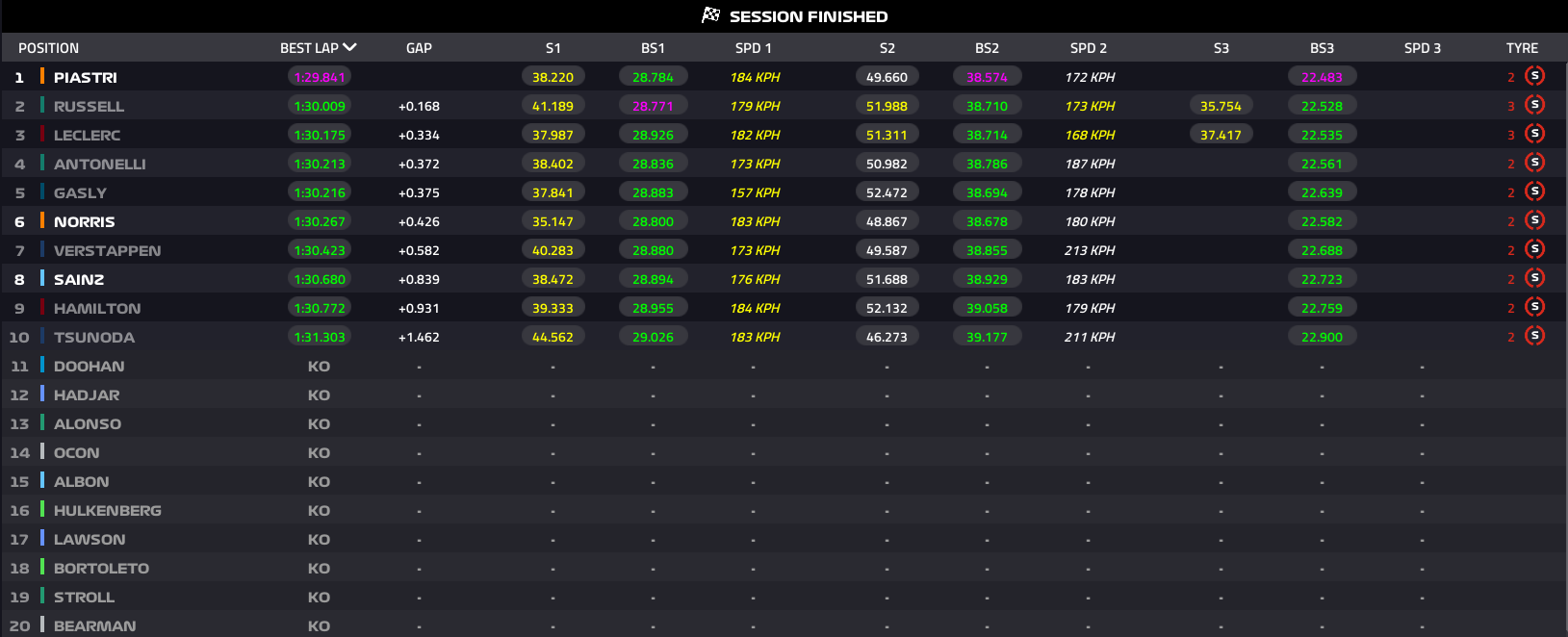This screenshot has height=637, width=1568.
Task: Click Russell's soft tyre icon
Action: [1534, 105]
